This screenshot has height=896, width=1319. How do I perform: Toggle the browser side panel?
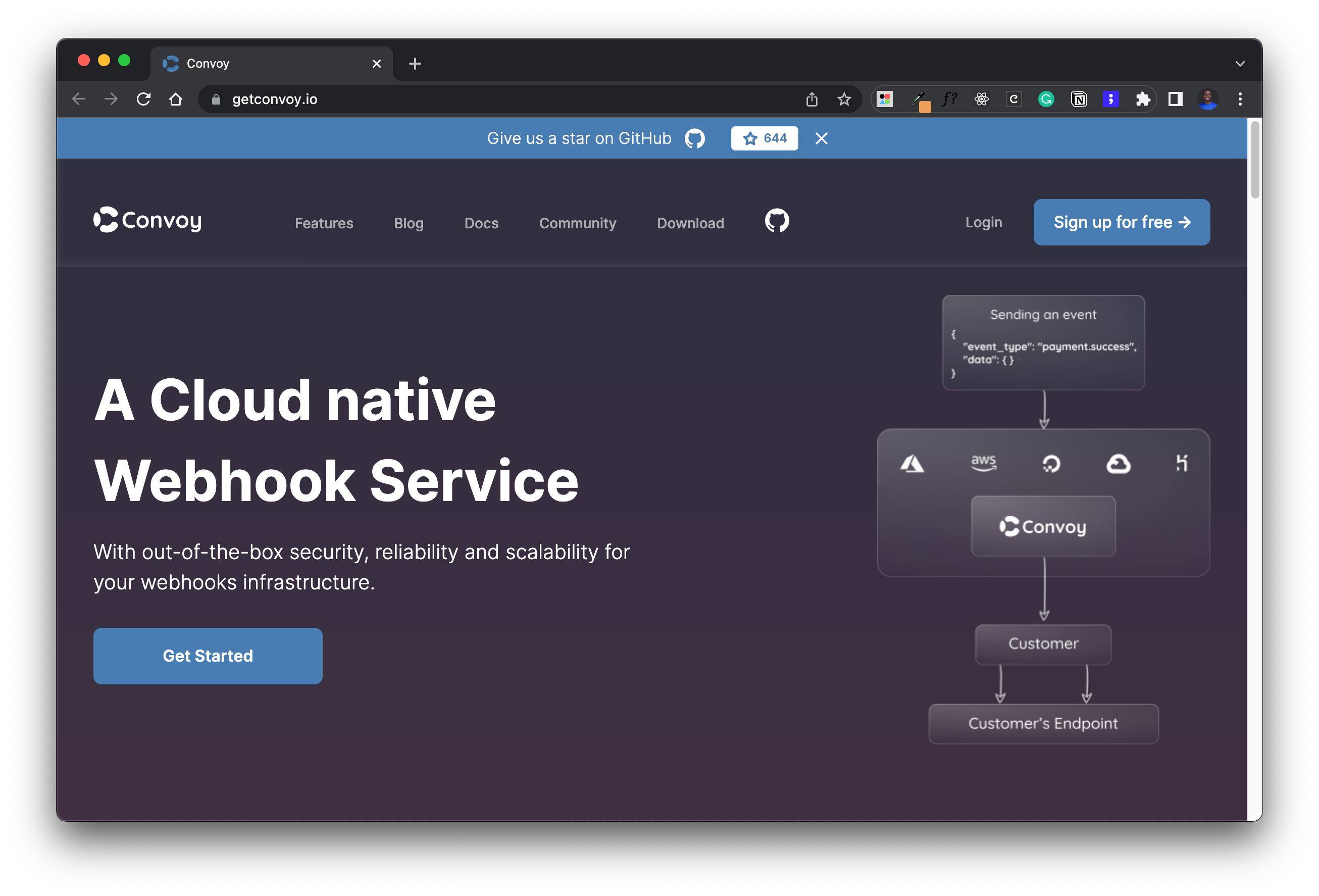pyautogui.click(x=1175, y=99)
